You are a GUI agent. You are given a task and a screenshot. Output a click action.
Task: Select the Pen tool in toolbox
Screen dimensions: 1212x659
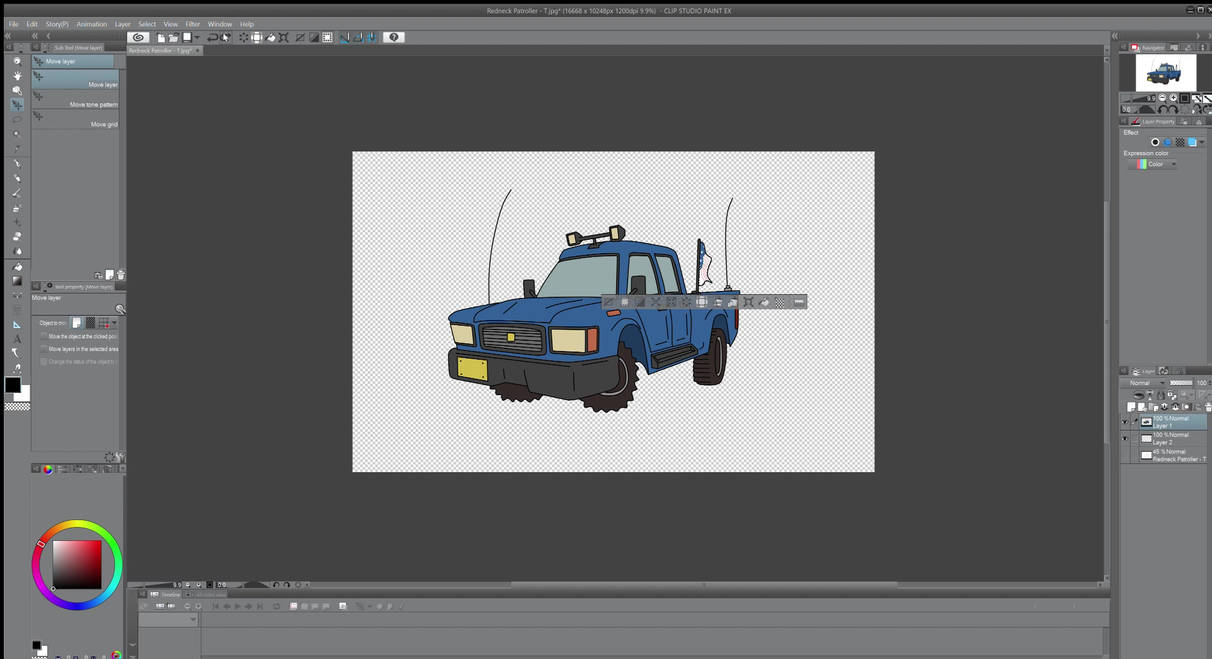(x=17, y=163)
